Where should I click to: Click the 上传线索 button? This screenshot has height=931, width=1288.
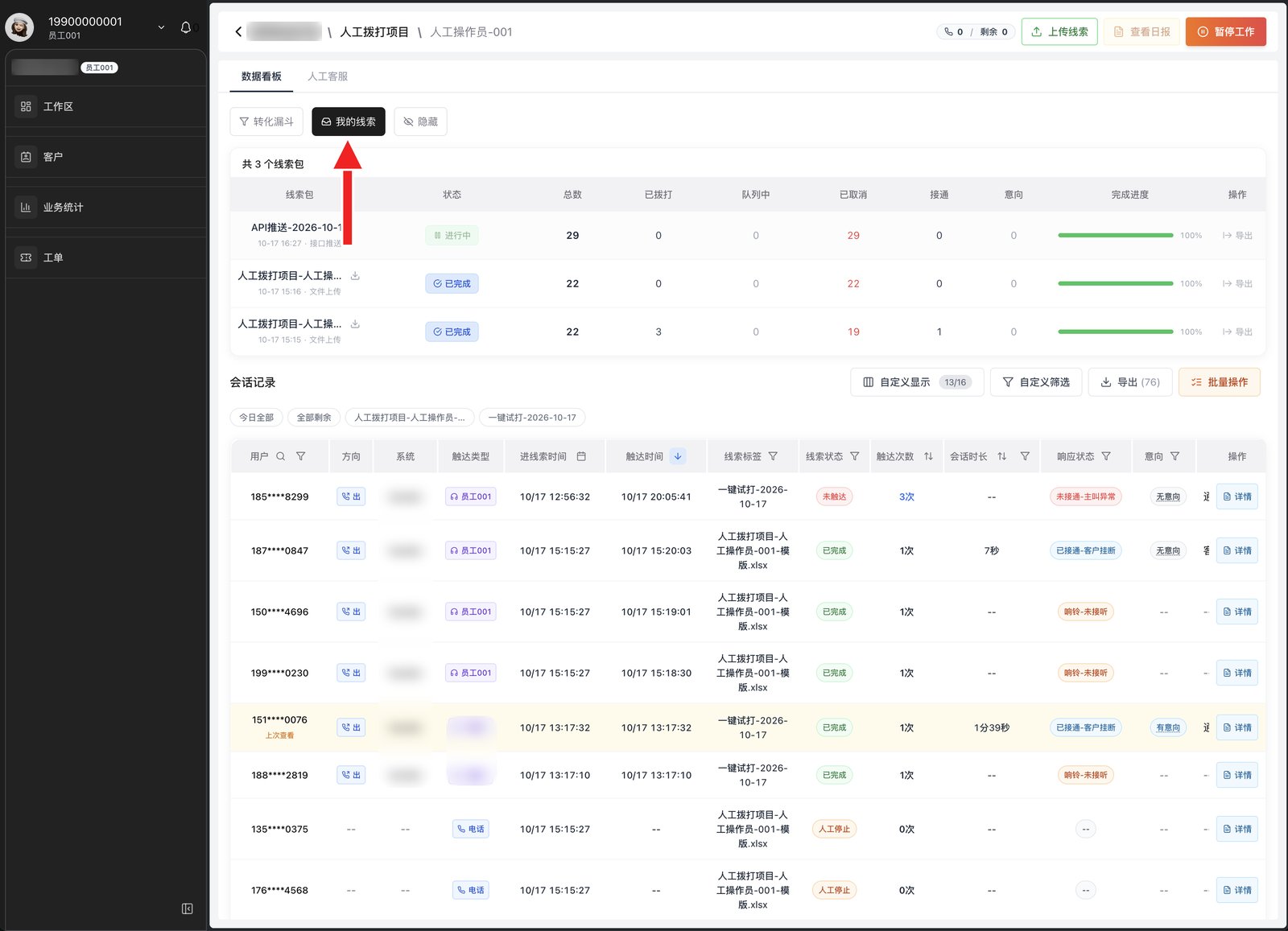pos(1059,31)
